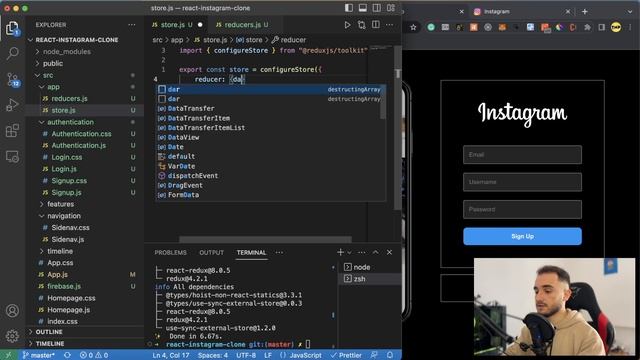
Task: Focus the Email input field
Action: (x=522, y=155)
